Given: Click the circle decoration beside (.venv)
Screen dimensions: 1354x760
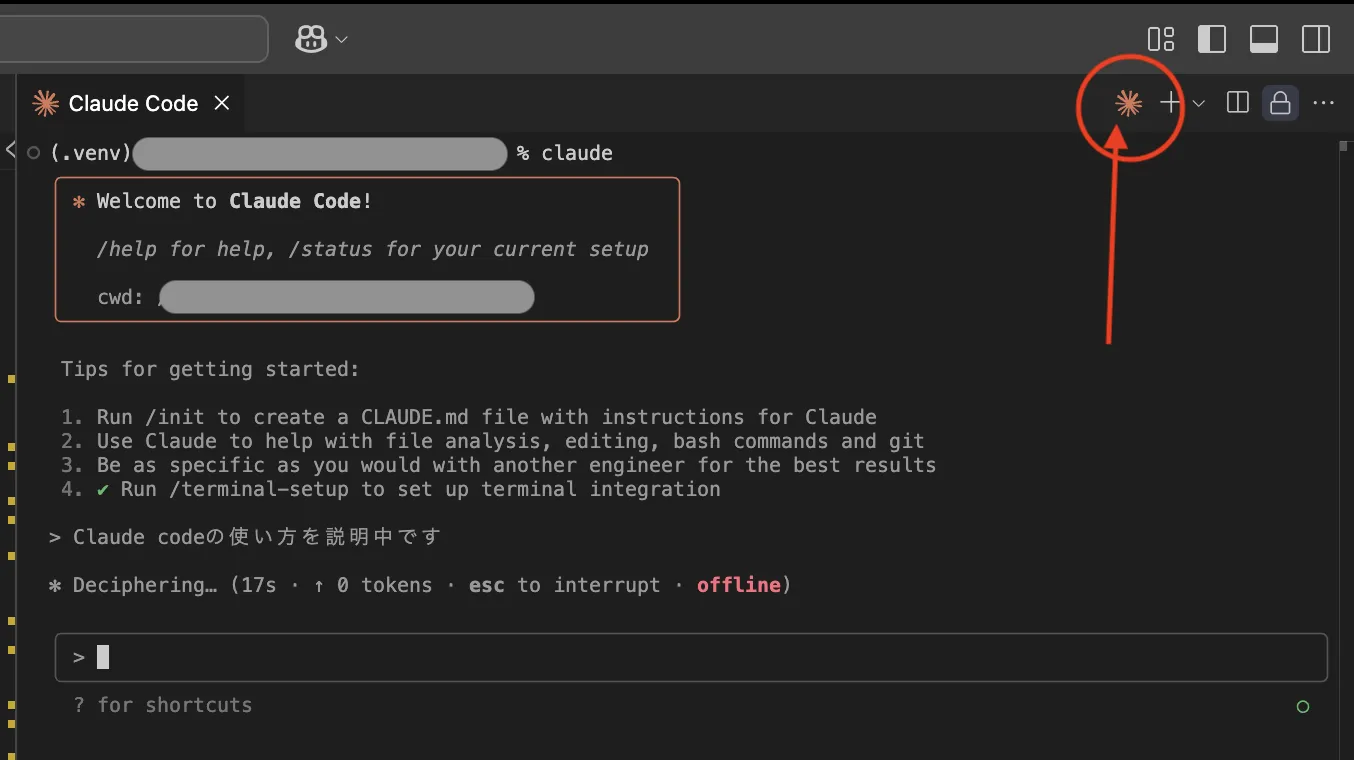Looking at the screenshot, I should [x=34, y=153].
